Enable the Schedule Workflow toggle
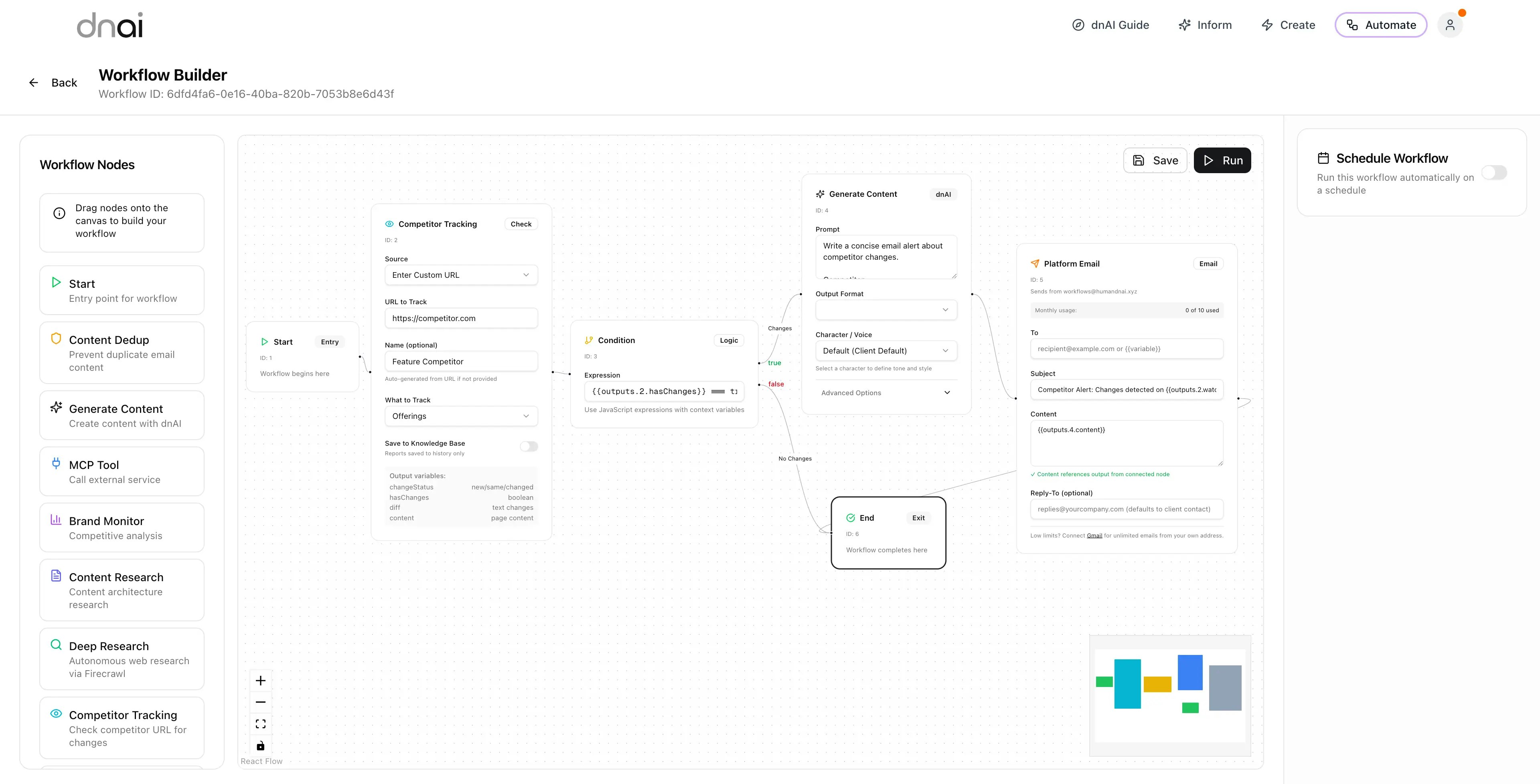The image size is (1540, 784). coord(1494,173)
